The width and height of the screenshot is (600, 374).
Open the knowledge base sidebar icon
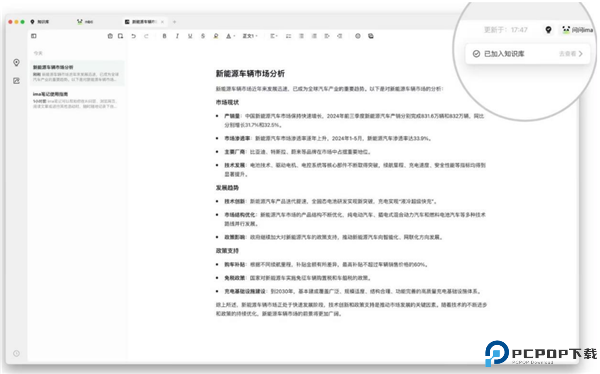point(16,62)
